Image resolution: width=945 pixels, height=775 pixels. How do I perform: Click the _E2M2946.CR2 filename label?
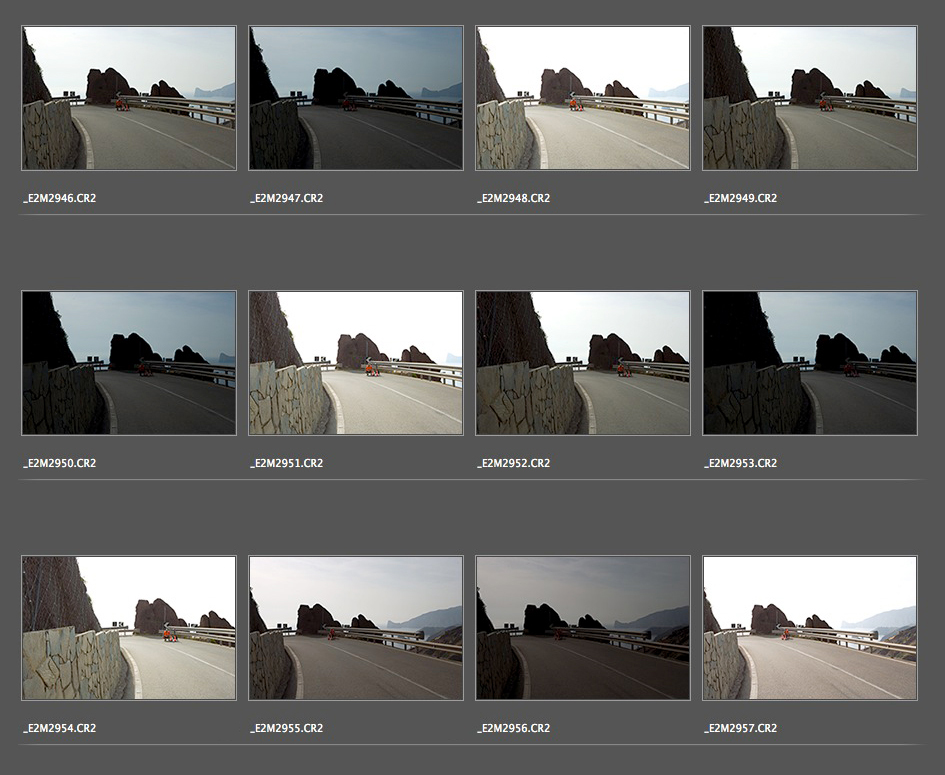click(x=60, y=199)
